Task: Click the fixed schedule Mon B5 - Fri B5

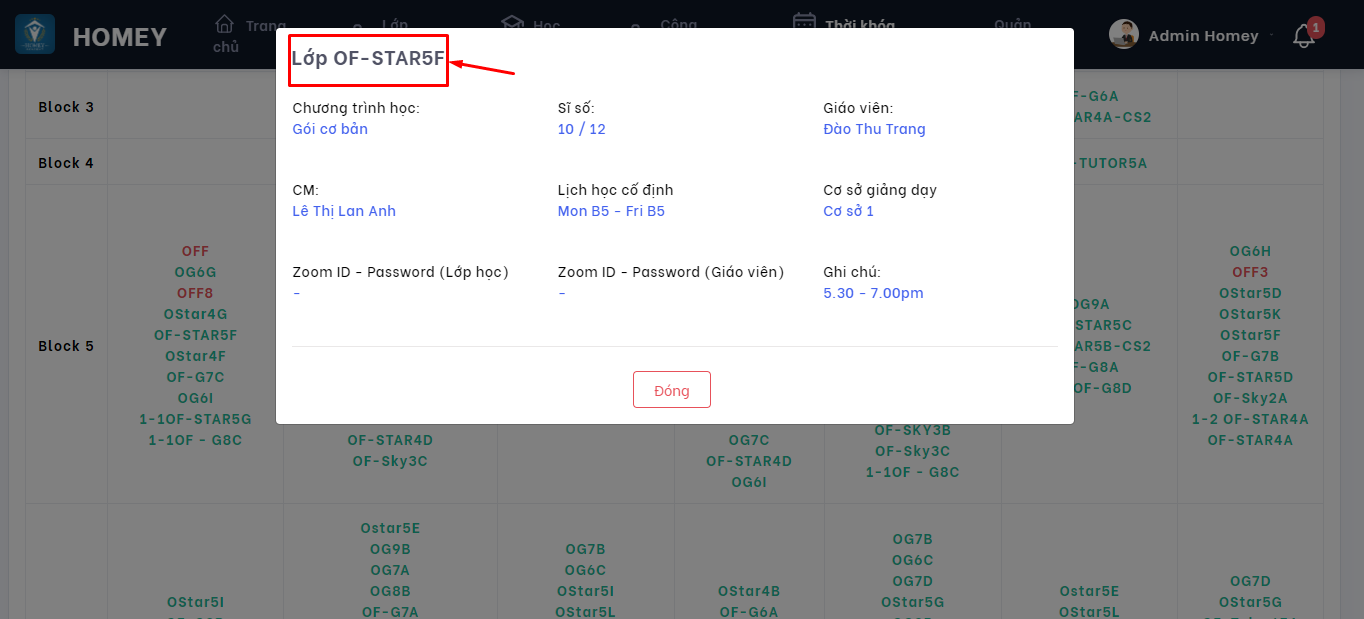Action: coord(611,211)
